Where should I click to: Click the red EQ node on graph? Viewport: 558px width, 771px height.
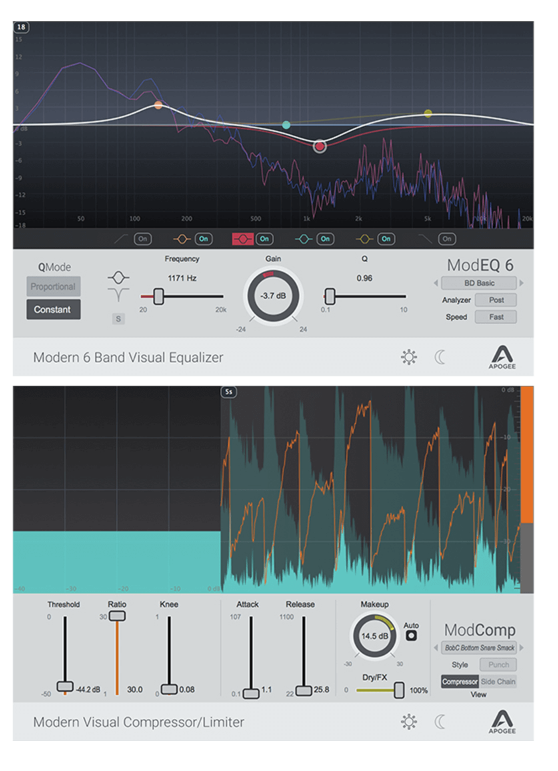coord(320,146)
